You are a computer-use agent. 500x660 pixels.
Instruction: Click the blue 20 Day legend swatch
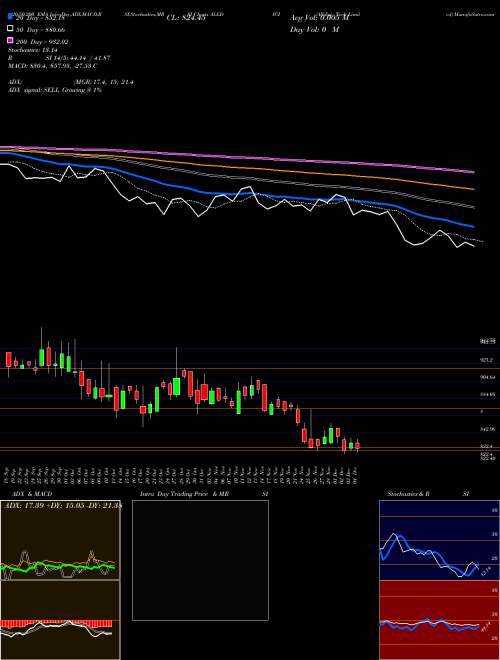pos(11,17)
